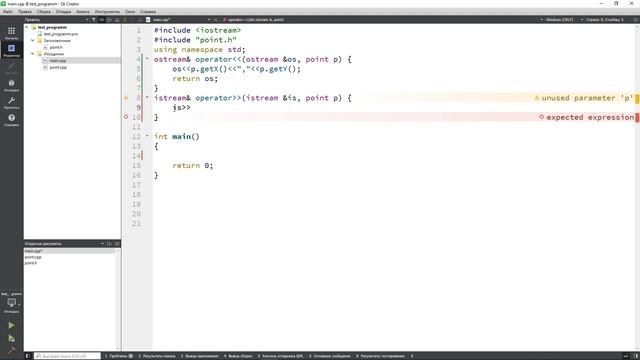Open the Test Results output pane
Image resolution: width=640 pixels, height=360 pixels.
click(380, 356)
